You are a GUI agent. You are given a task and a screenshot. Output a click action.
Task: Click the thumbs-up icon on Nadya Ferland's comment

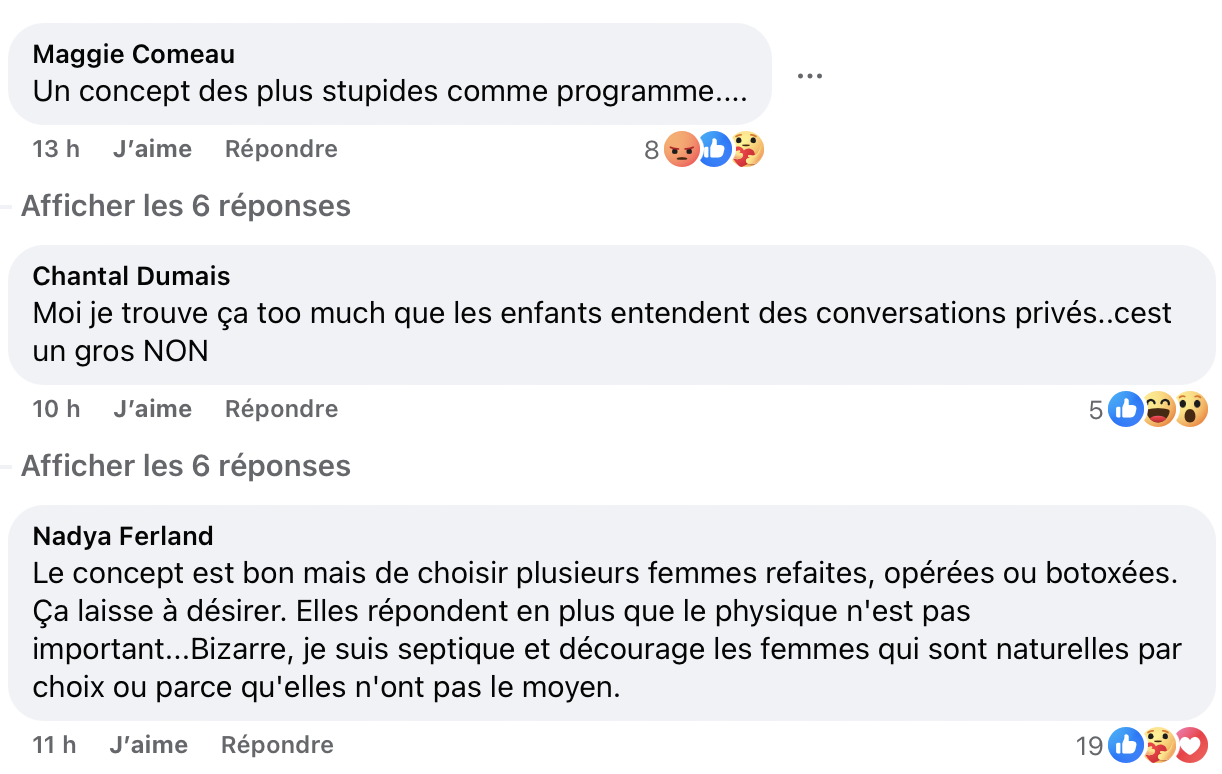[x=1128, y=744]
